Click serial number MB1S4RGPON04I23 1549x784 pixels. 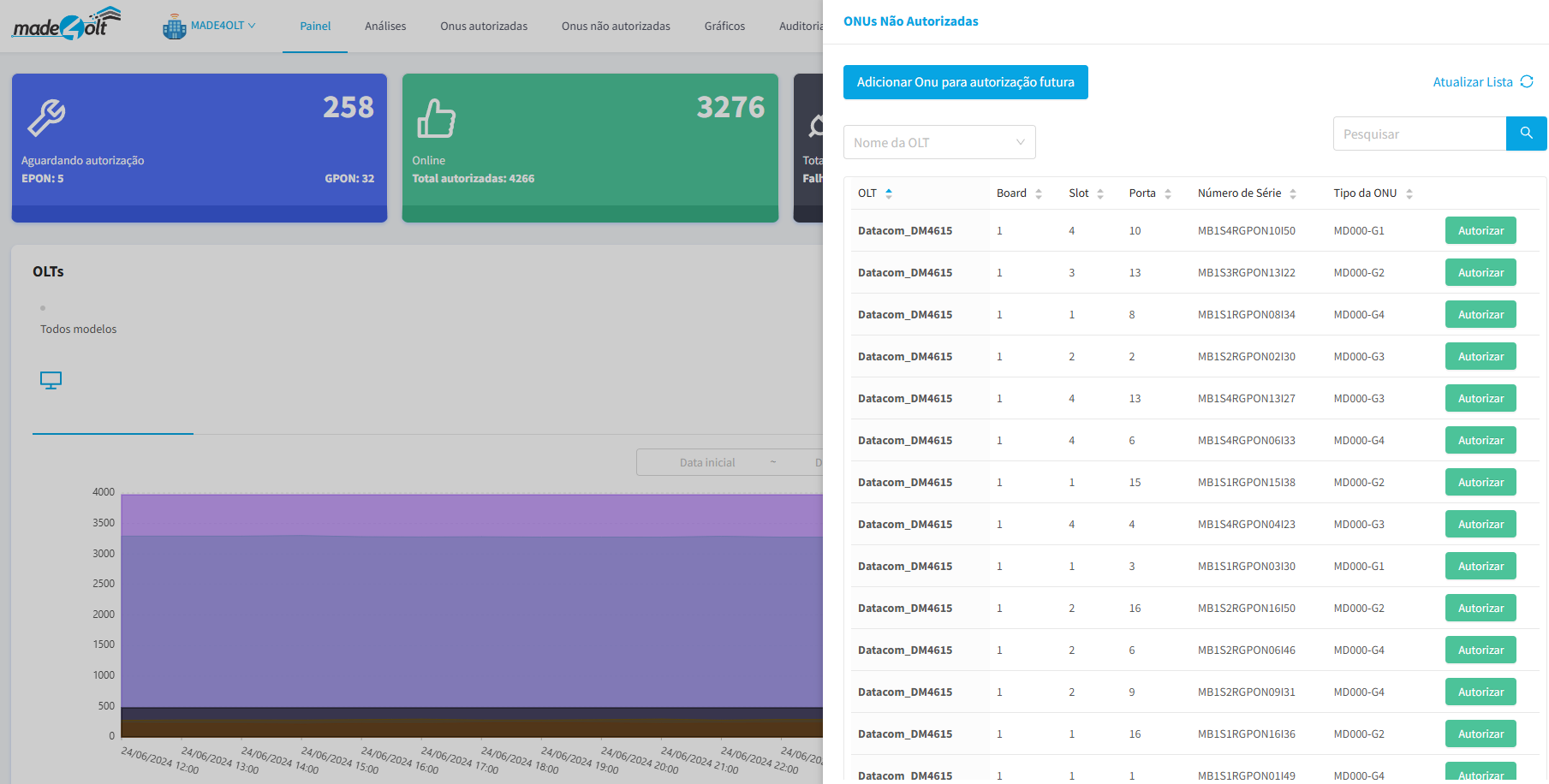pyautogui.click(x=1246, y=524)
